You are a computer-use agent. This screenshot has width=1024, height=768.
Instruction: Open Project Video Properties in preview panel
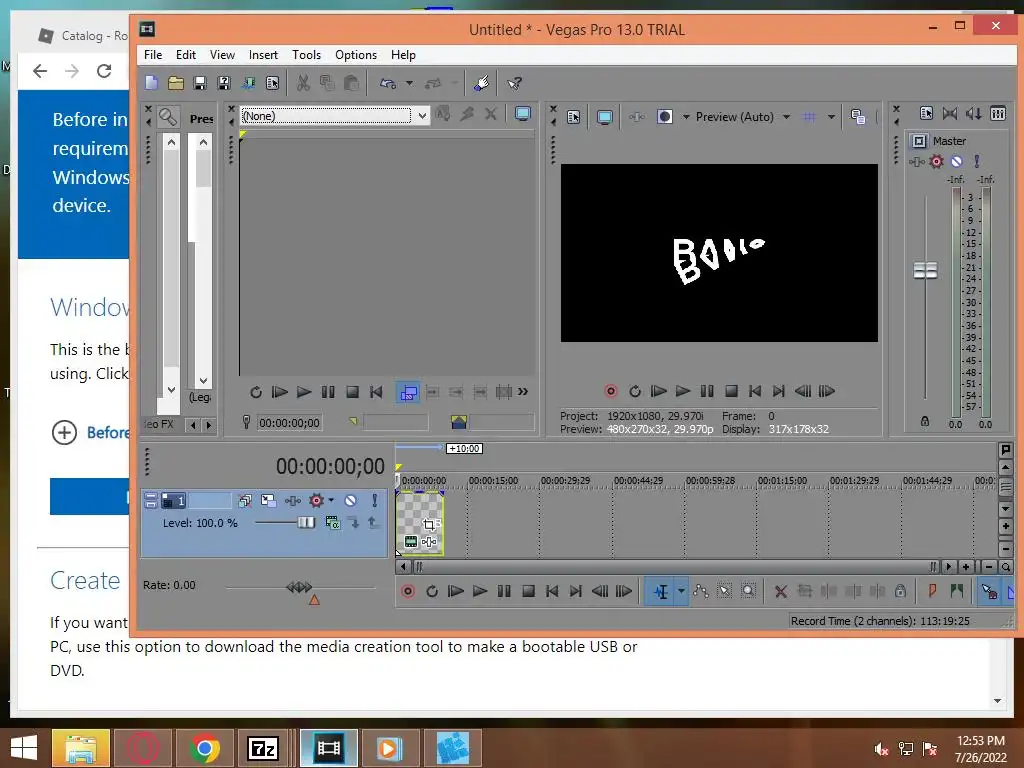pos(573,117)
